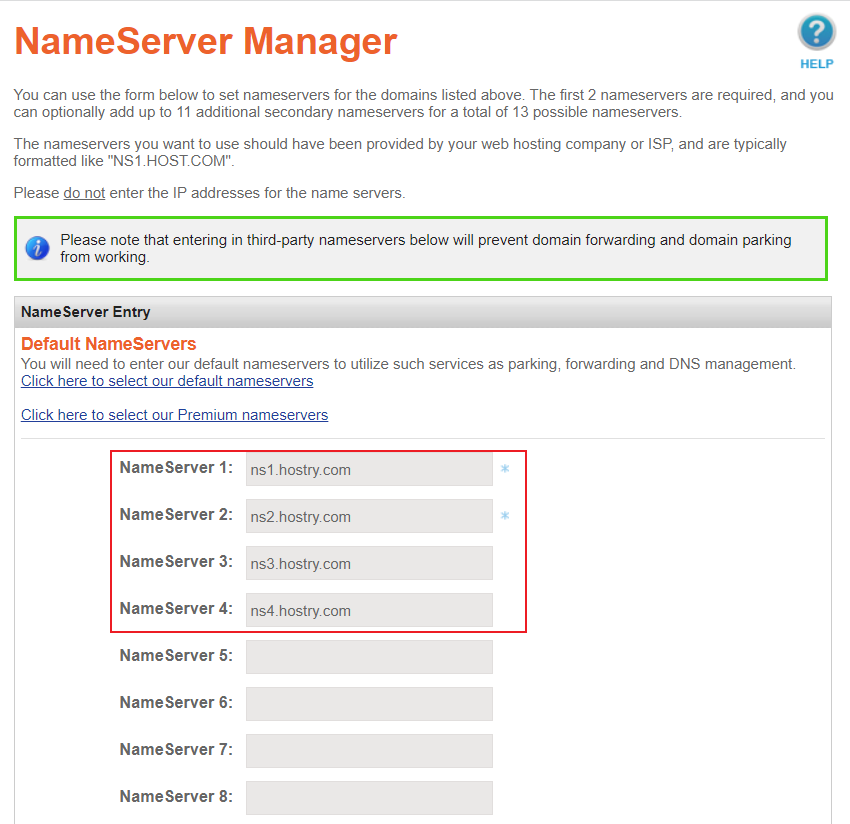
Task: Click the 'NameServer 2:' label
Action: click(176, 514)
